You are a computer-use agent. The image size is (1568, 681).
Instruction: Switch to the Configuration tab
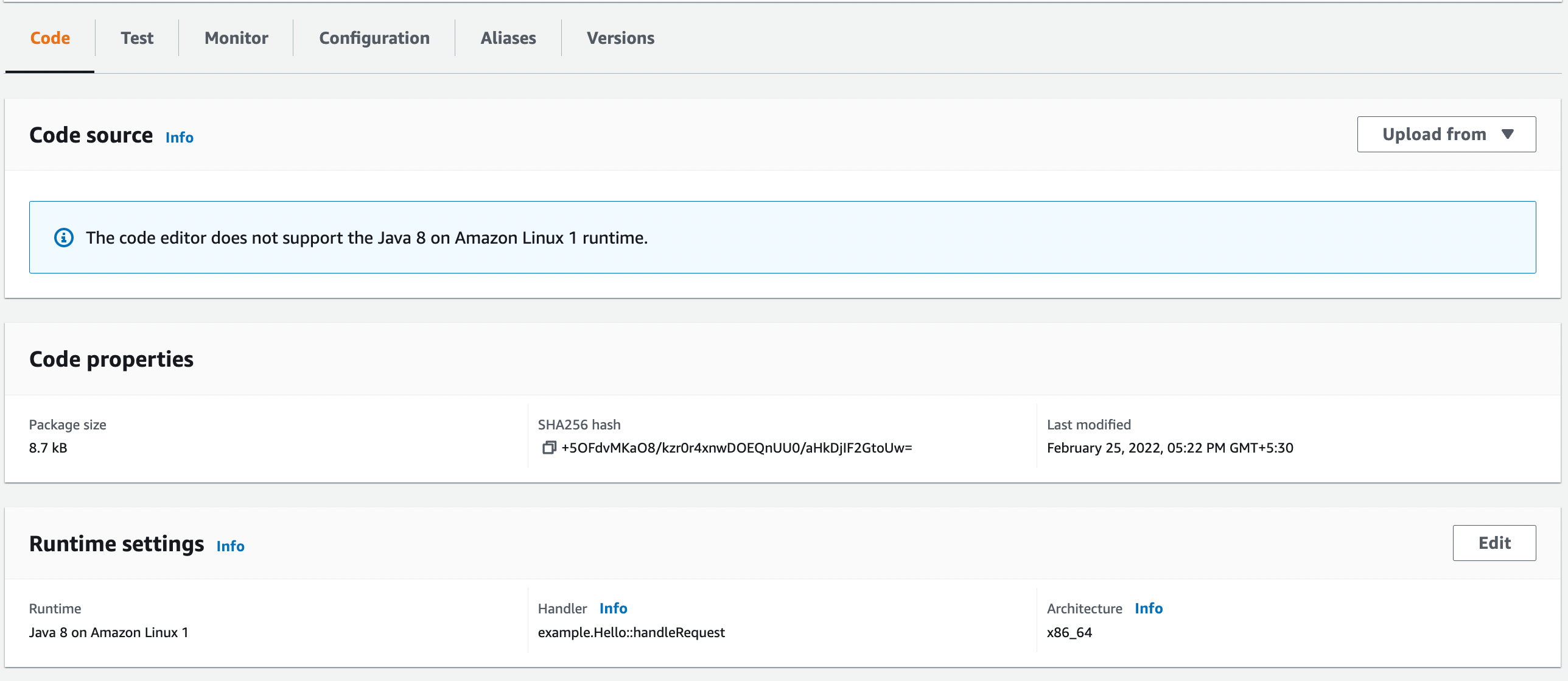coord(374,37)
